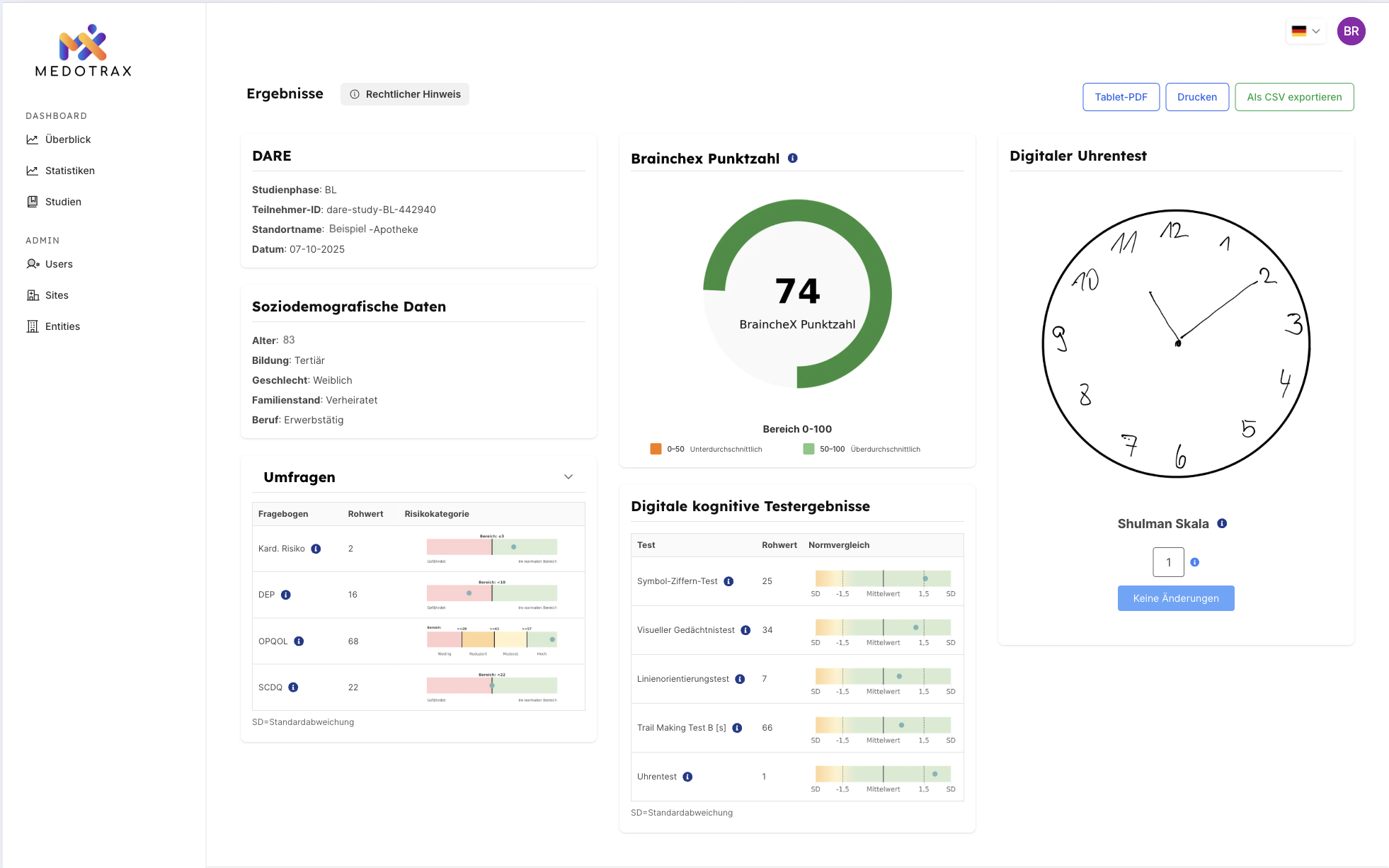Collapse the Umfragen panel
Screen dimensions: 1389x868
[x=568, y=476]
